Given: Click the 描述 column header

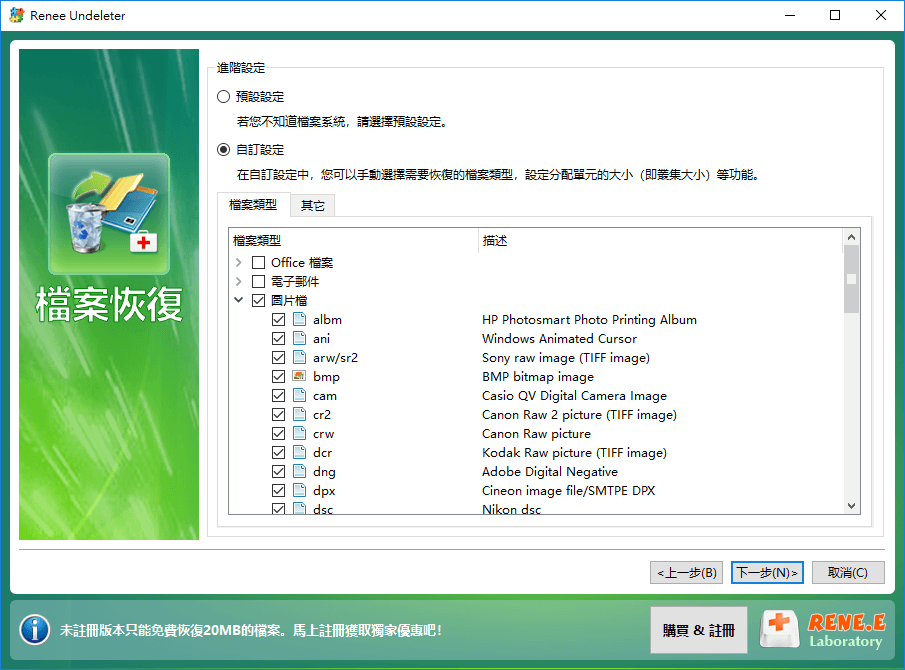Looking at the screenshot, I should (660, 241).
